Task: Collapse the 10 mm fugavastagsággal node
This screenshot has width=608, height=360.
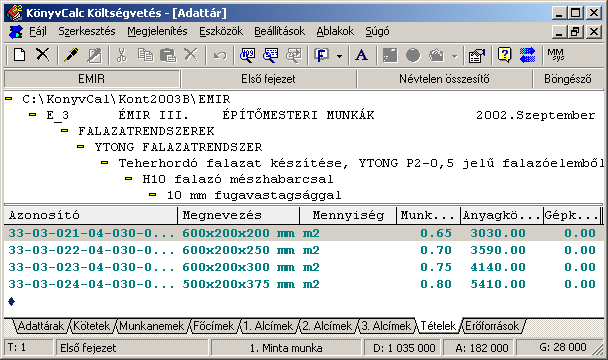Action: 153,194
